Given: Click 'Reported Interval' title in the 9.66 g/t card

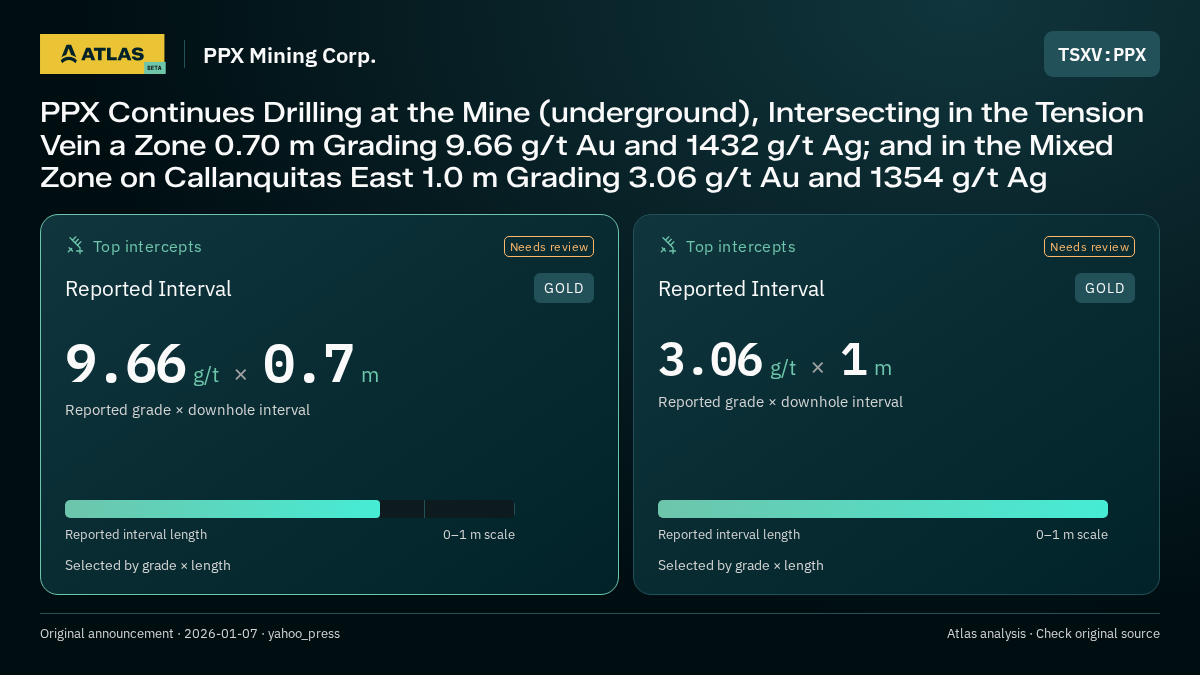Looking at the screenshot, I should [148, 289].
